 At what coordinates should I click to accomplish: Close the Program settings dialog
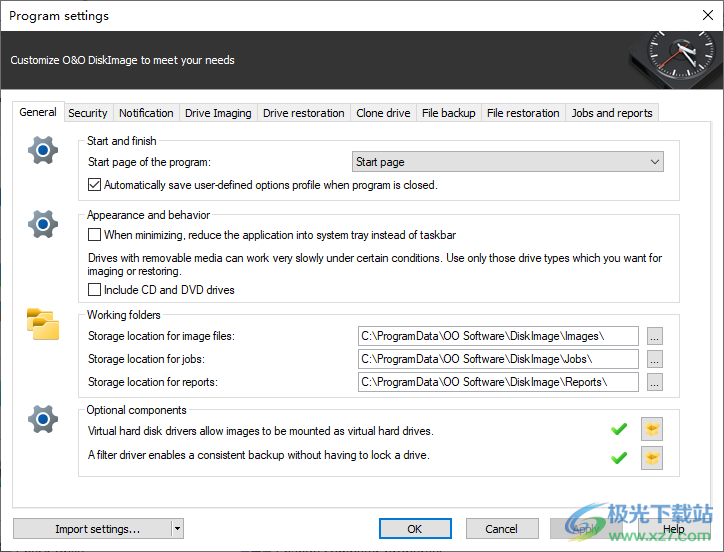pos(707,15)
